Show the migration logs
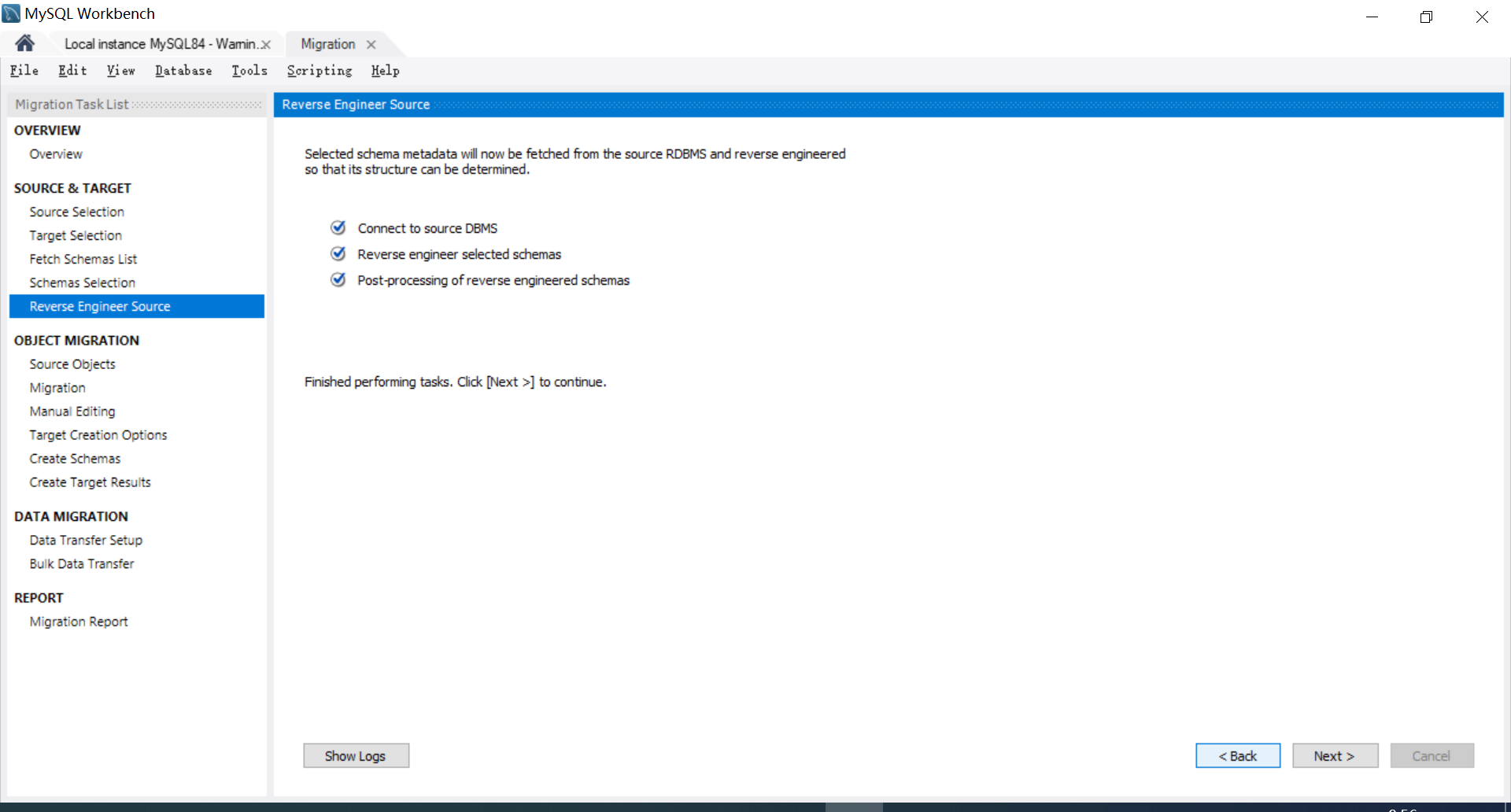The width and height of the screenshot is (1511, 812). pyautogui.click(x=356, y=755)
